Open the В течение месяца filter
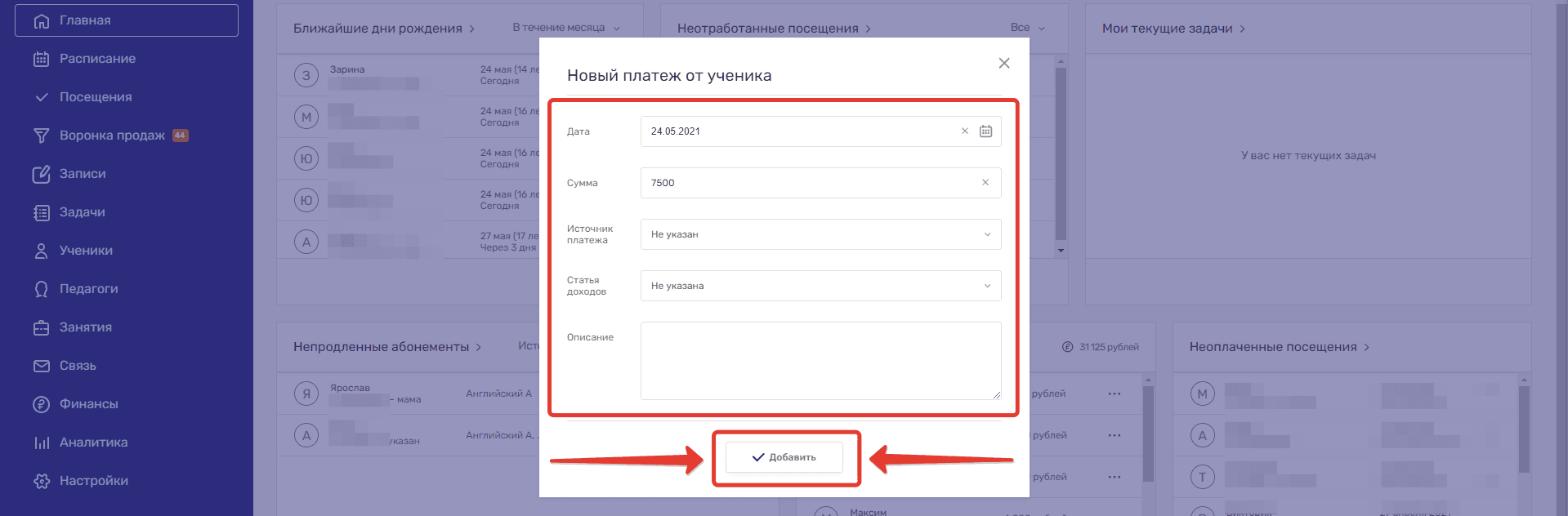This screenshot has width=1568, height=516. pos(565,28)
